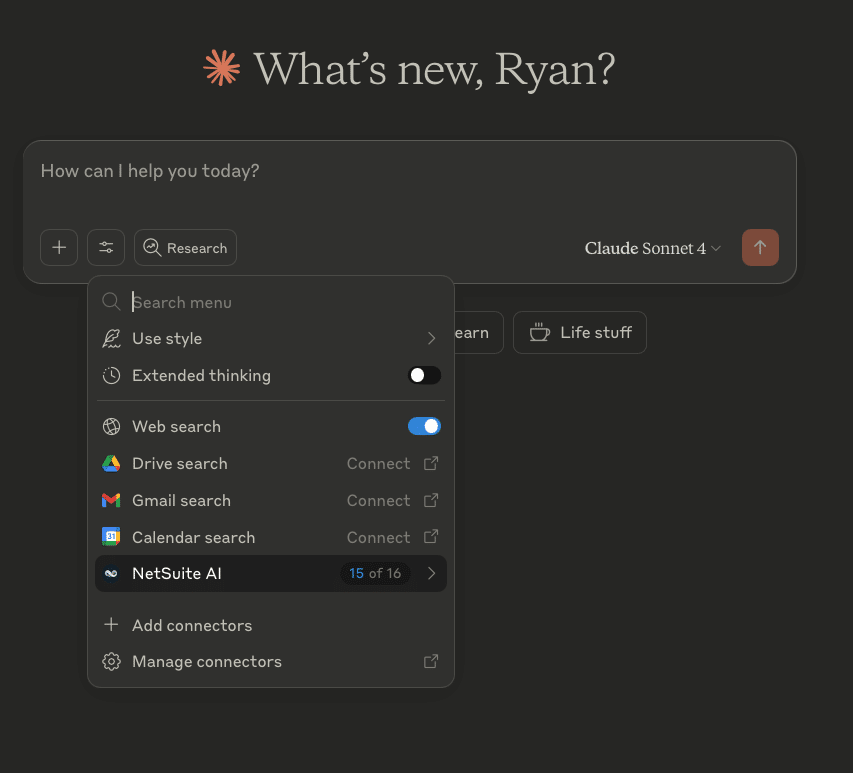Expand NetSuite AI tools list chevron
The height and width of the screenshot is (773, 853).
coord(431,574)
